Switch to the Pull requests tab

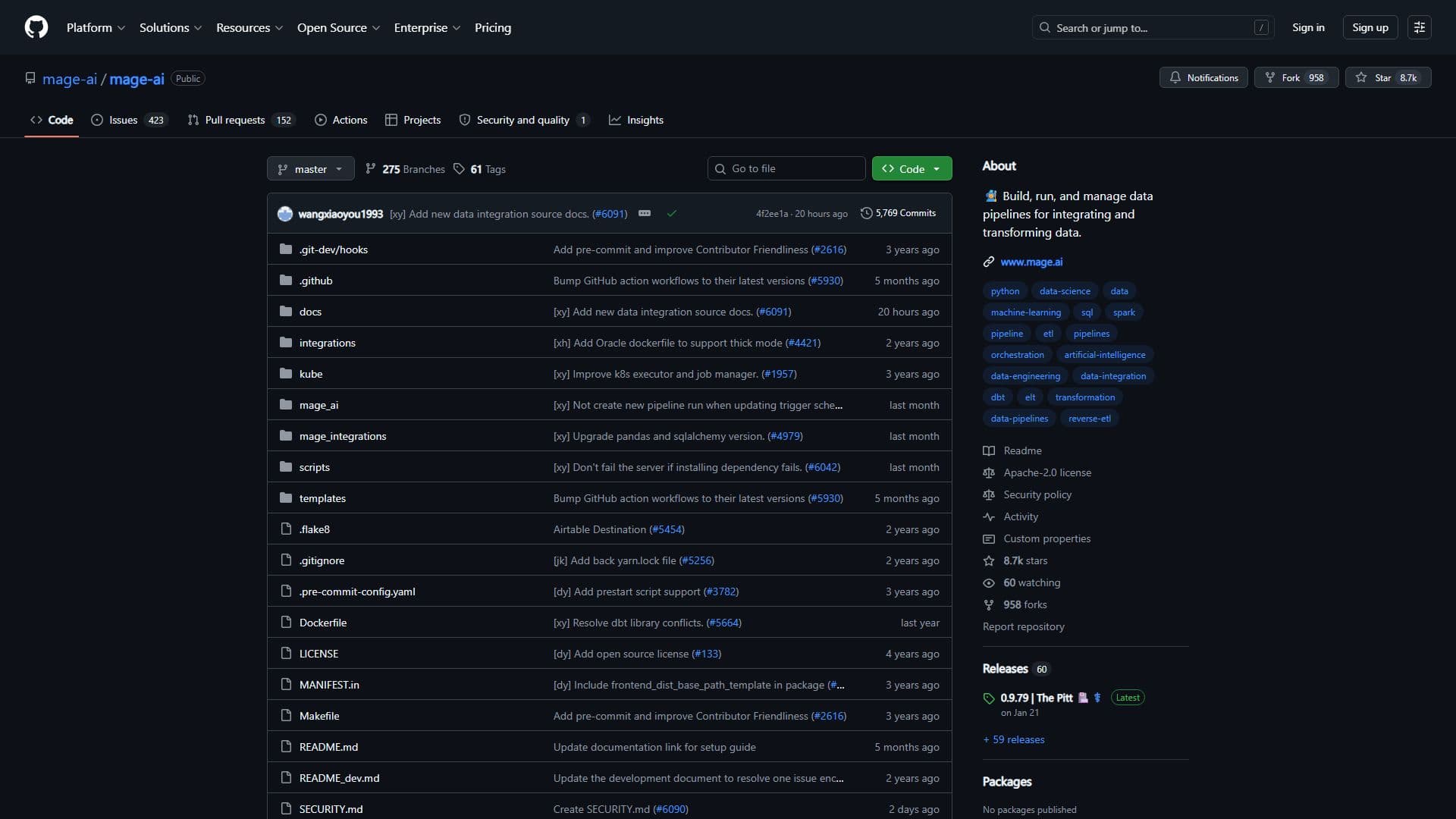(240, 120)
